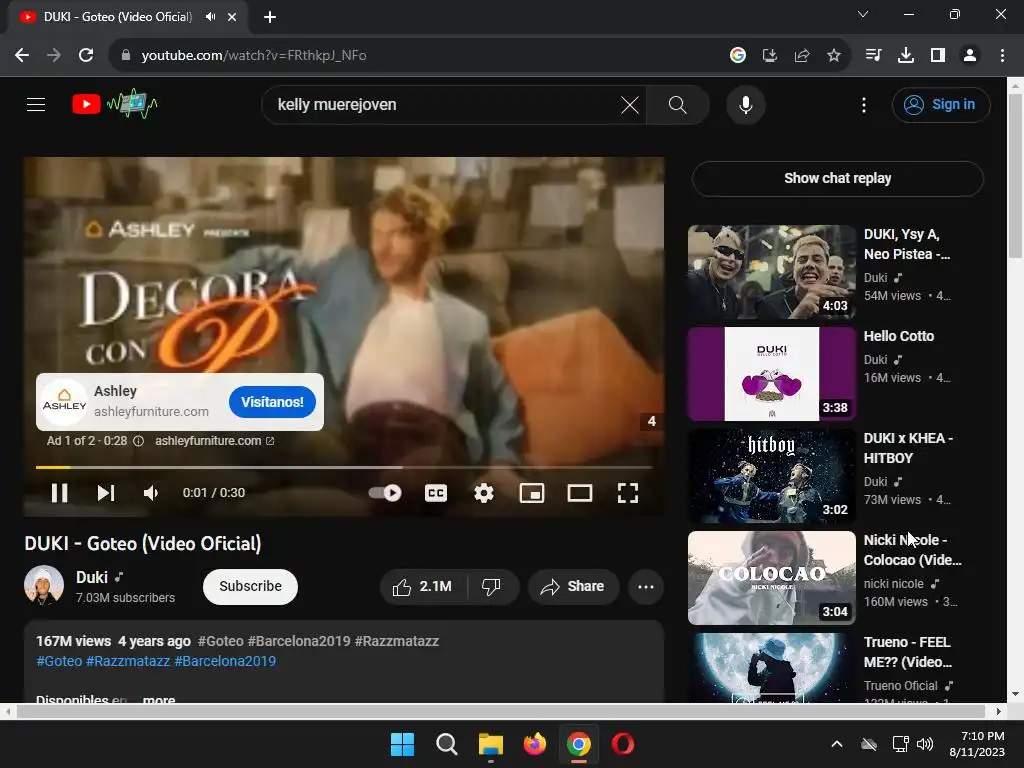
Task: Open media control icon in toolbar
Action: pos(873,56)
